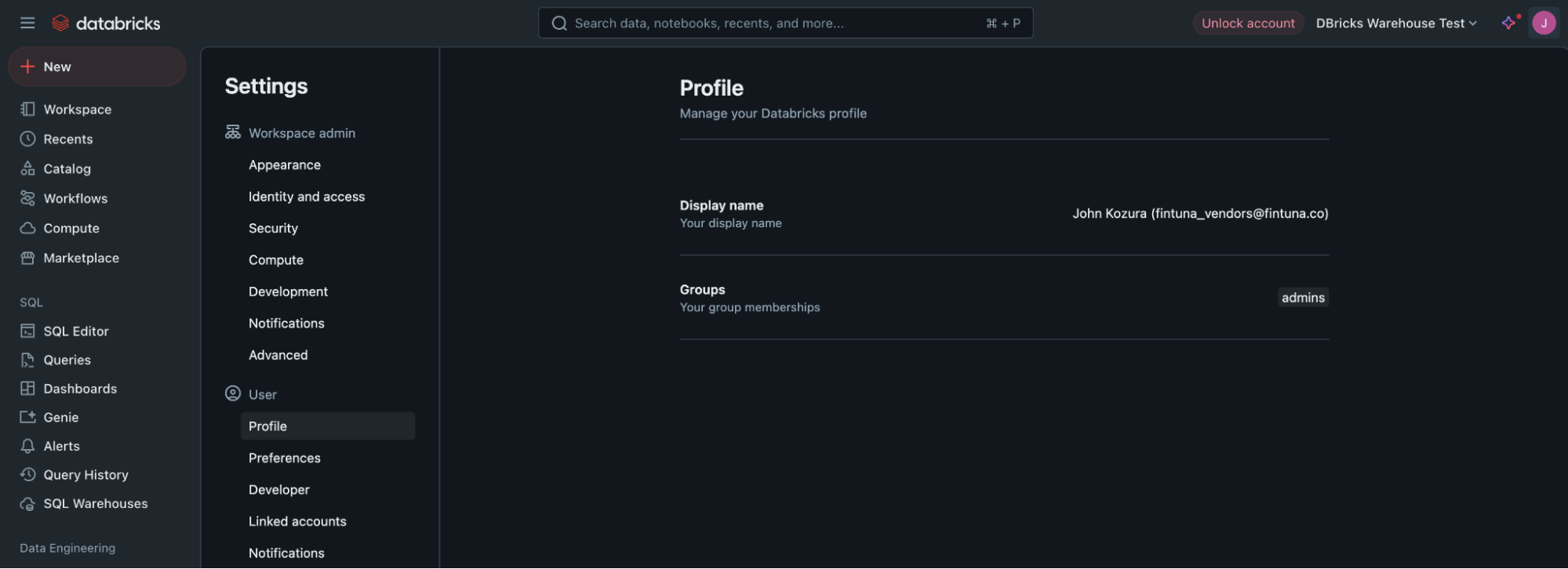Open the Marketplace icon
This screenshot has height=569, width=1568.
pyautogui.click(x=27, y=258)
